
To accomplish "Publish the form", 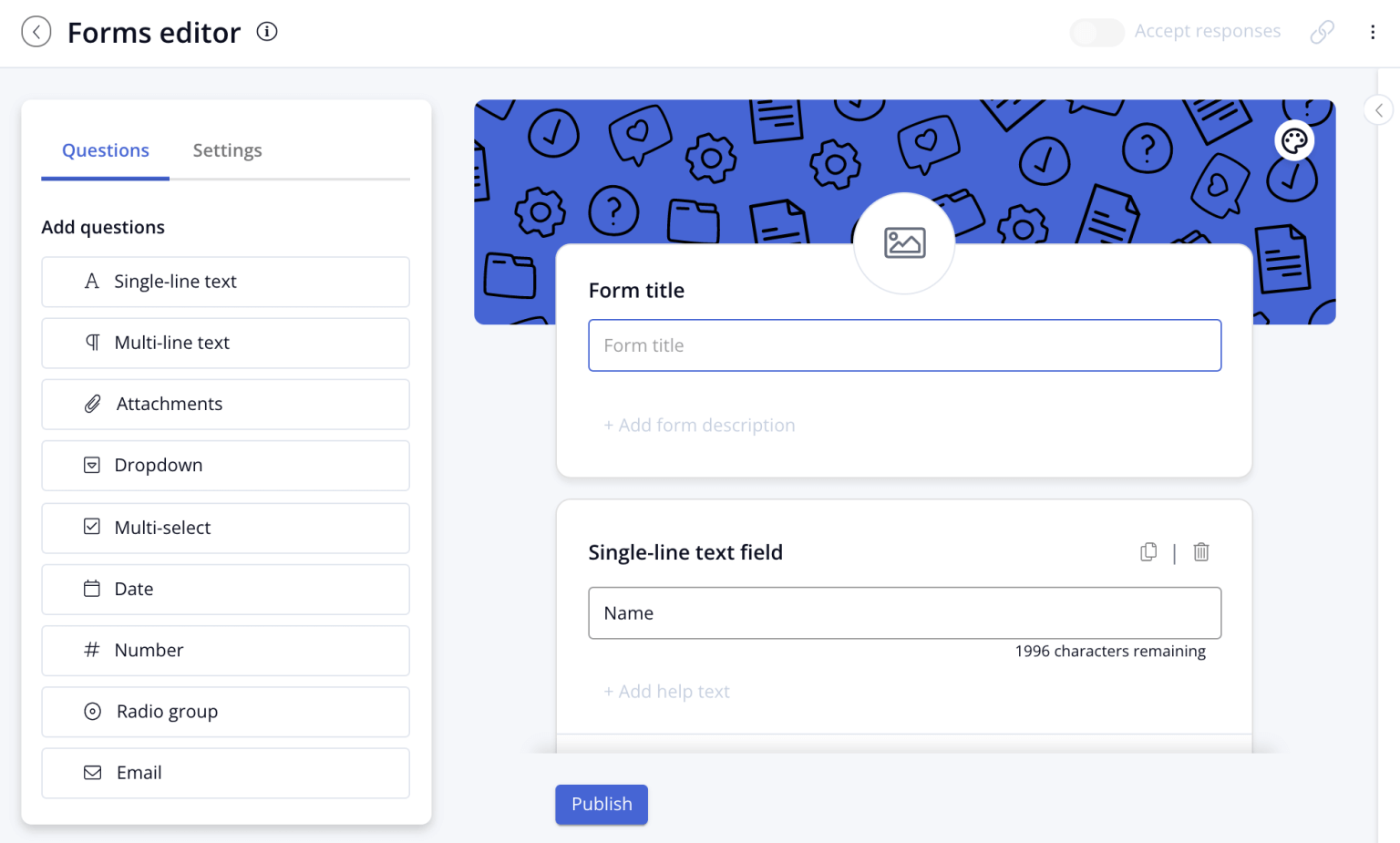I will coord(601,804).
